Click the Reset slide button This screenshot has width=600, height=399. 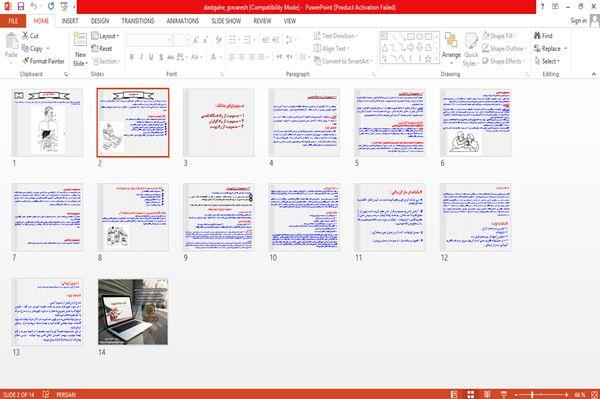coord(102,48)
